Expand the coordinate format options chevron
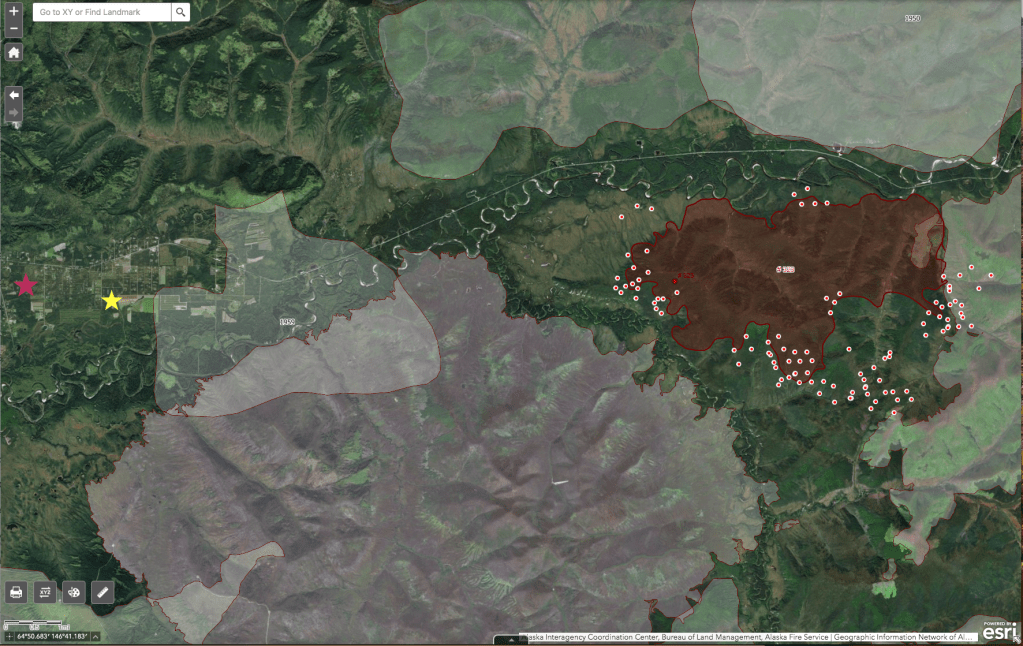The image size is (1023, 646). tap(95, 636)
